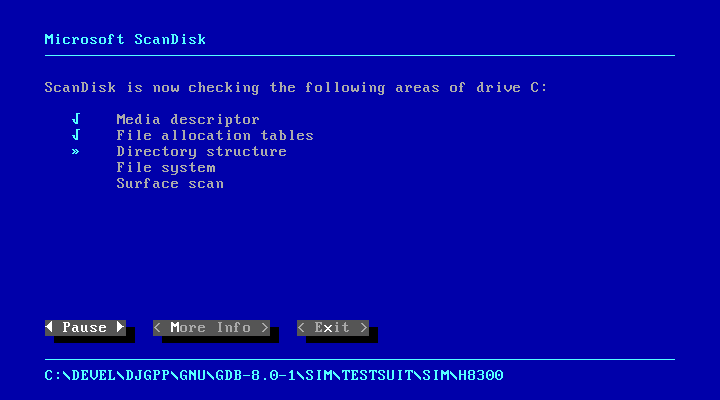The height and width of the screenshot is (400, 720).
Task: Click the C:\DEVEL\DJGPP path in status line
Action: tap(274, 376)
